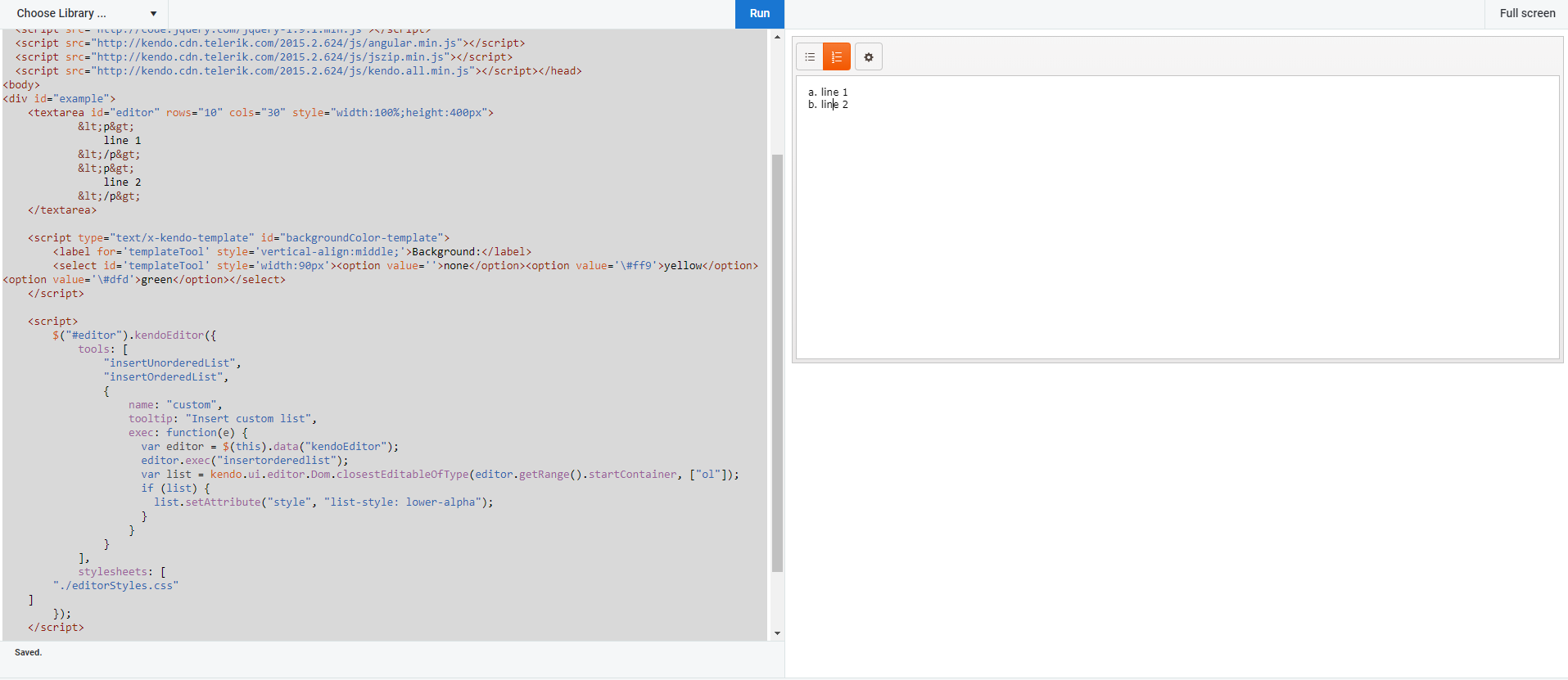The image size is (1568, 680).
Task: Click 'stylesheets: [' line in code
Action: point(122,572)
